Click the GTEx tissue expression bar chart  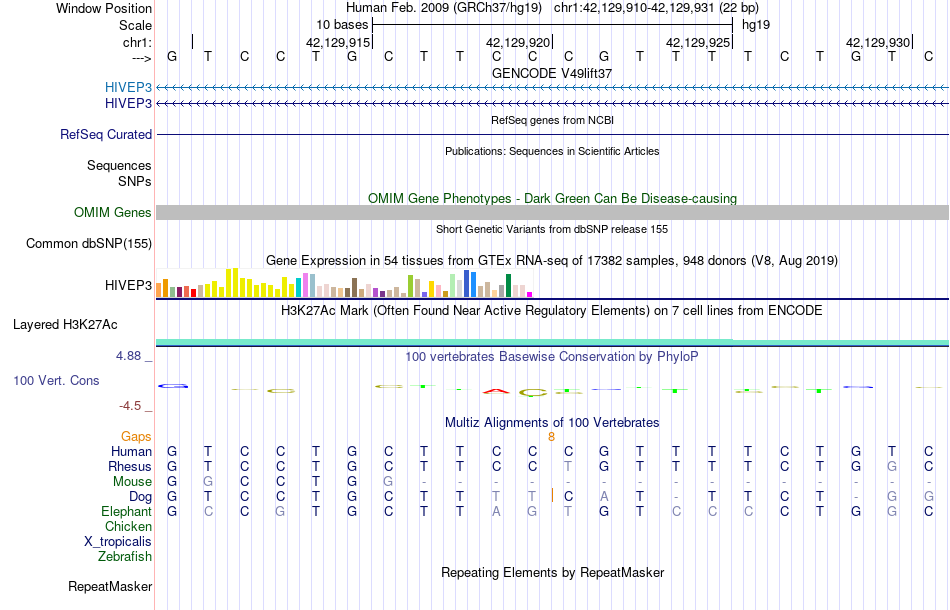(x=344, y=283)
